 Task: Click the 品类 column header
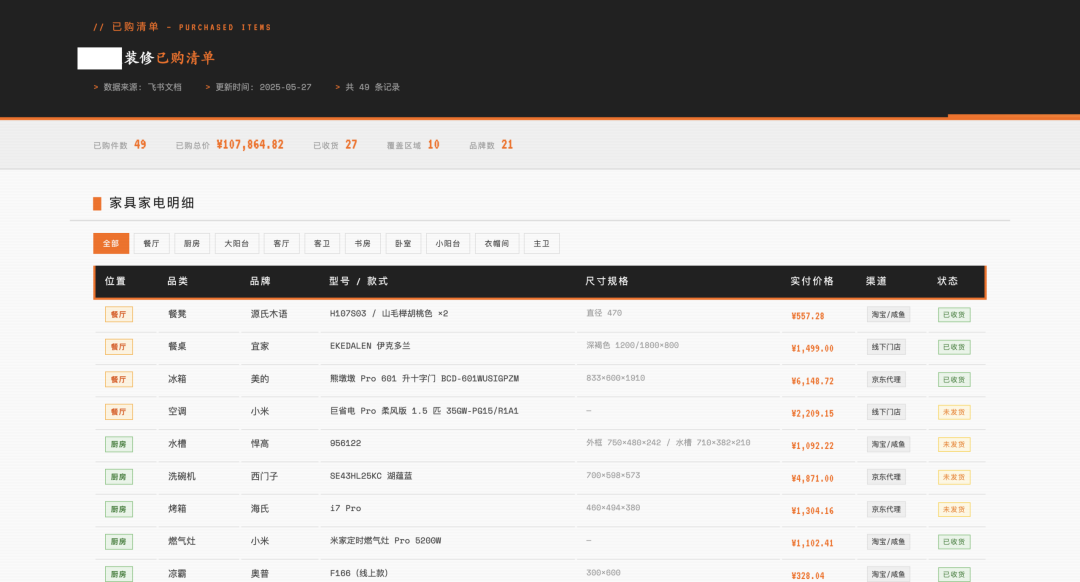pos(178,282)
